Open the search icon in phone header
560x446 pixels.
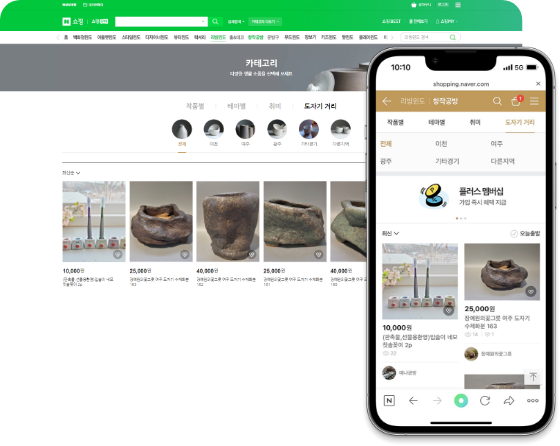[497, 101]
